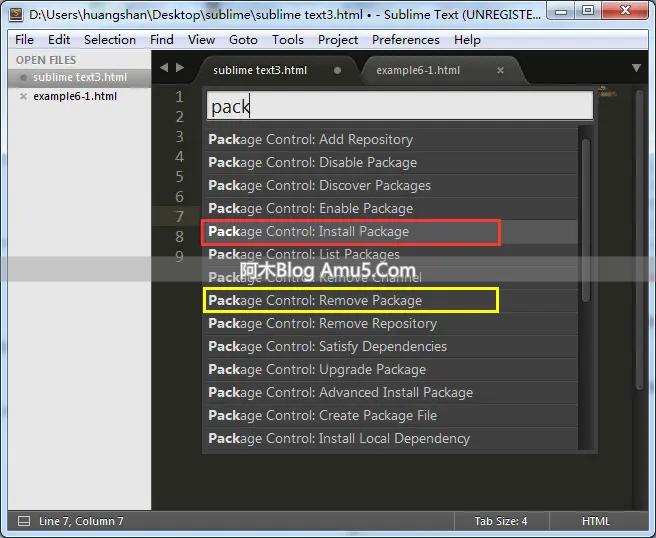Go to previous tab with left arrow

coord(164,67)
